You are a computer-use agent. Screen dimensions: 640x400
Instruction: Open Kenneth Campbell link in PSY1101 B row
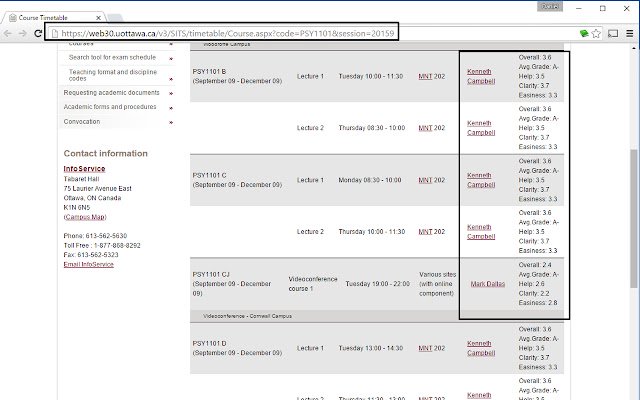coord(481,76)
